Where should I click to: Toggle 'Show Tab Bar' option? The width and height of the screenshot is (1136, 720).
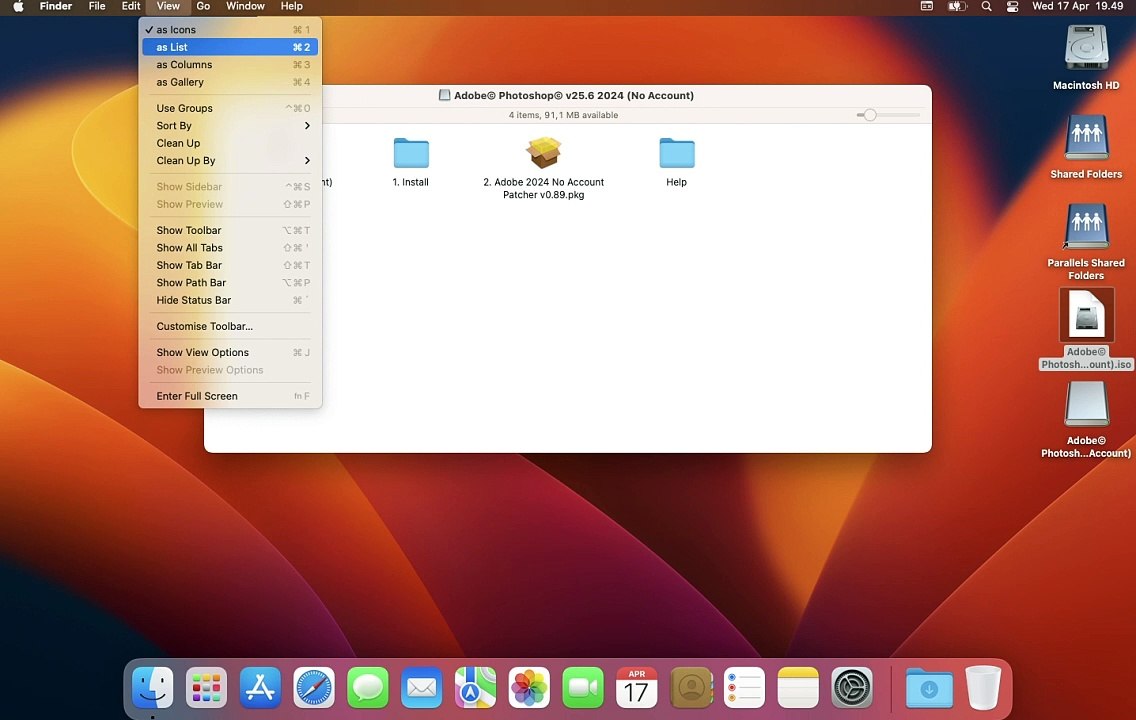[x=230, y=265]
